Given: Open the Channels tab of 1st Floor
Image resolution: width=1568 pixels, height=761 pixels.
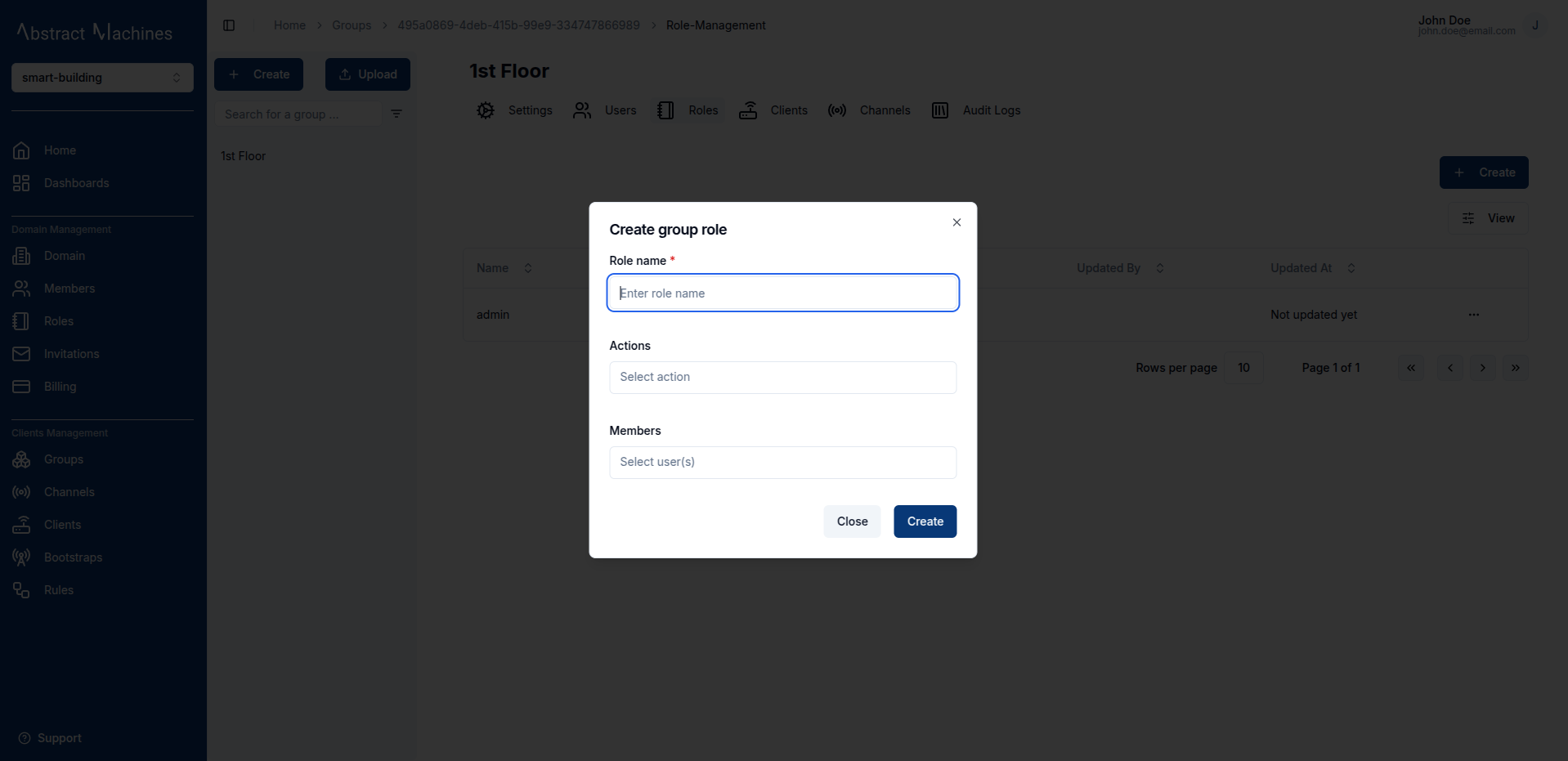Looking at the screenshot, I should pyautogui.click(x=868, y=110).
